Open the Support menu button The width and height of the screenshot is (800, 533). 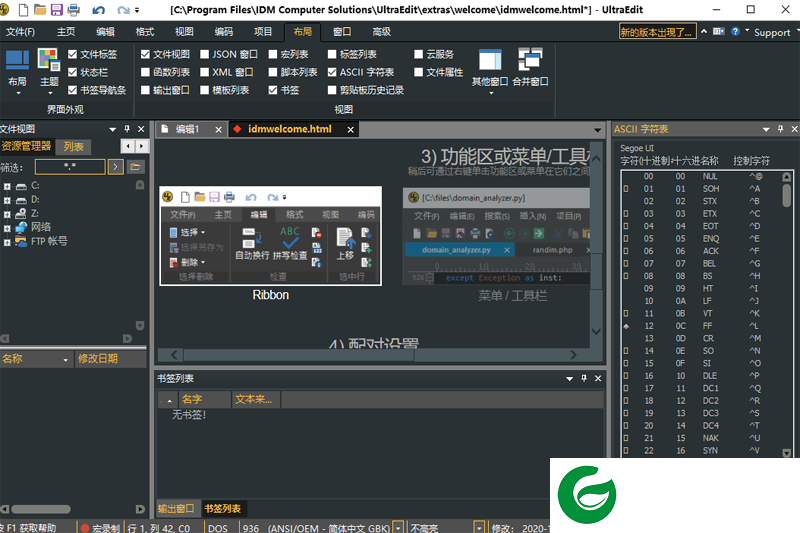pyautogui.click(x=772, y=32)
